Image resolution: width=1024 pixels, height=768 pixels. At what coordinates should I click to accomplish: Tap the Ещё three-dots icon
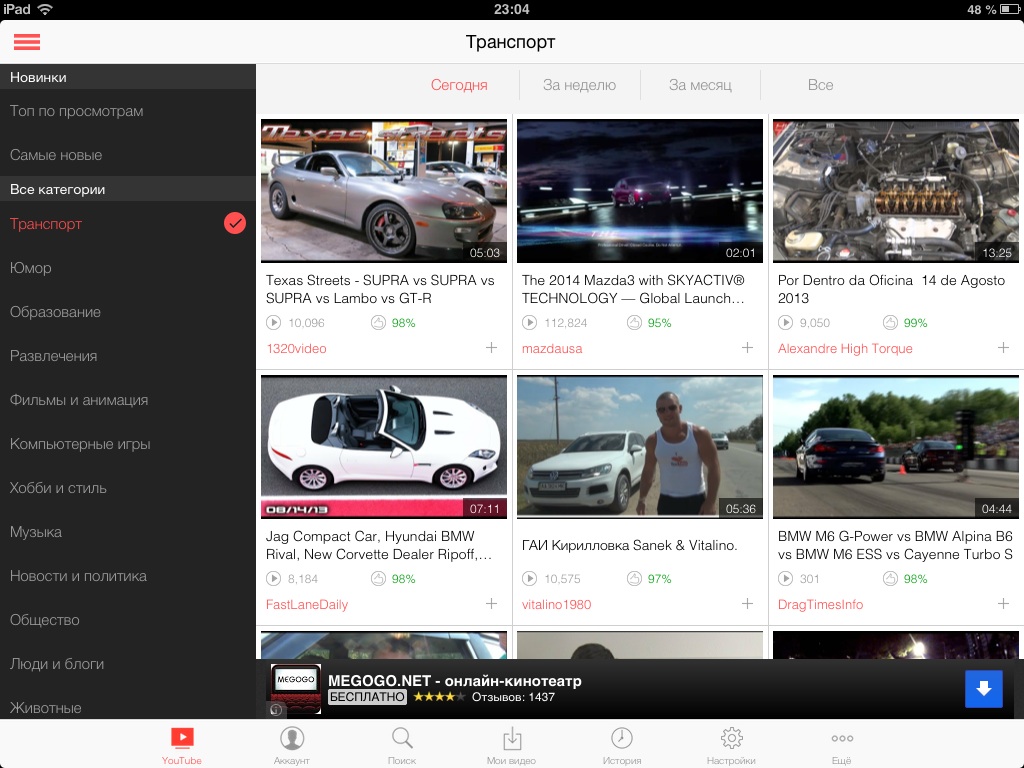pyautogui.click(x=842, y=739)
